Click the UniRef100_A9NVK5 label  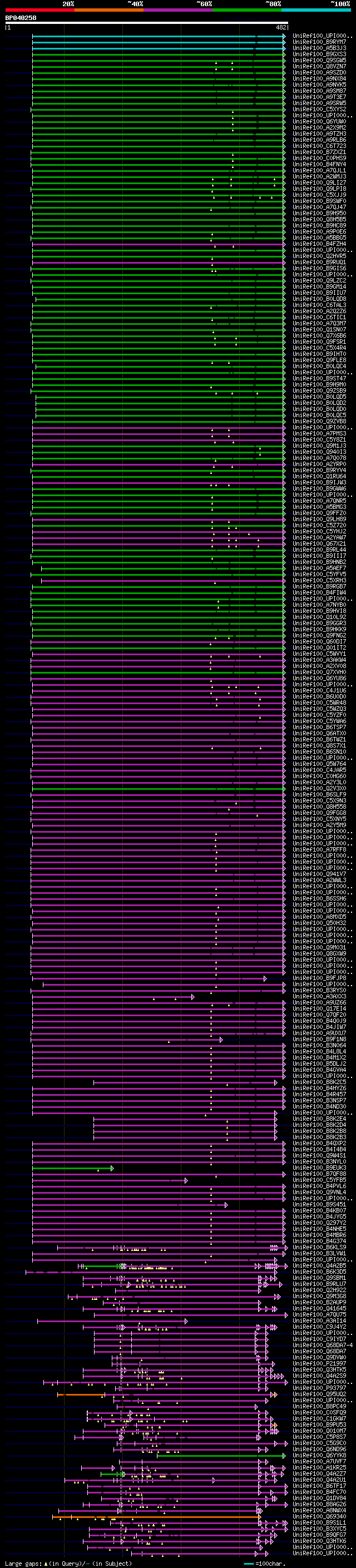point(319,85)
